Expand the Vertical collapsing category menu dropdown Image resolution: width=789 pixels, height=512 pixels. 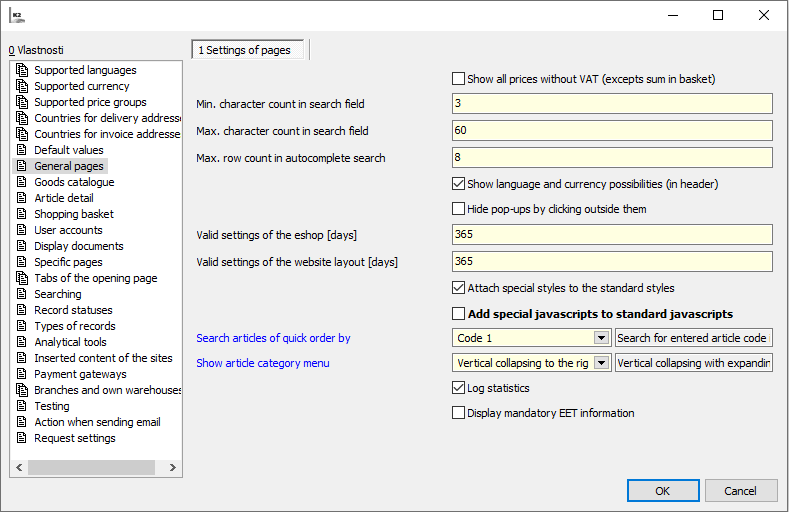(x=601, y=363)
